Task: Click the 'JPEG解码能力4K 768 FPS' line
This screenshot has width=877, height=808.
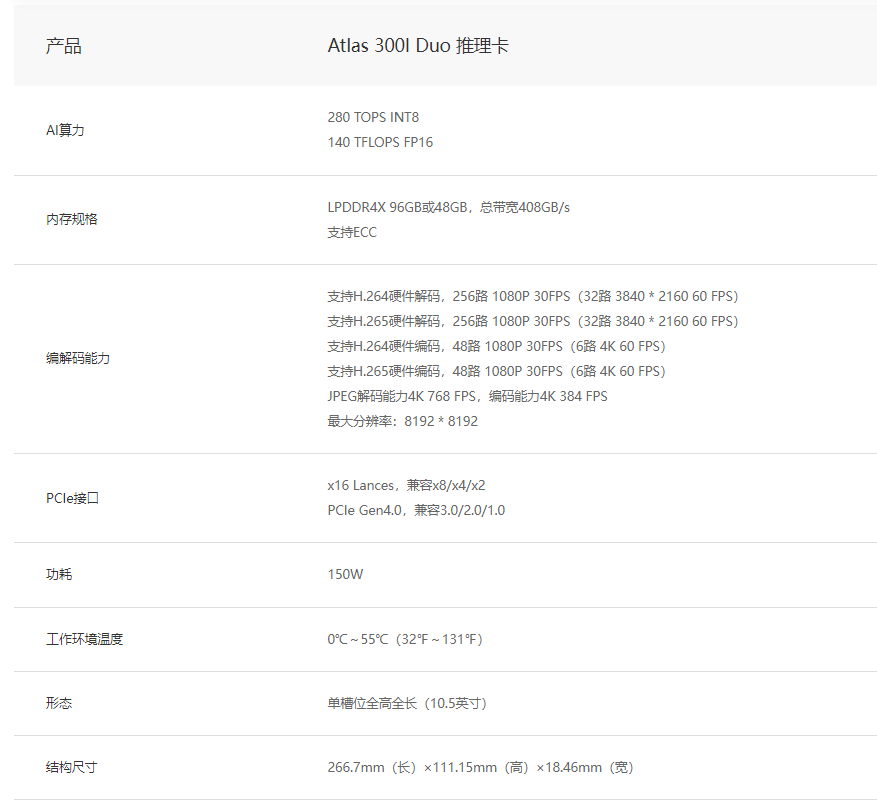Action: (467, 396)
